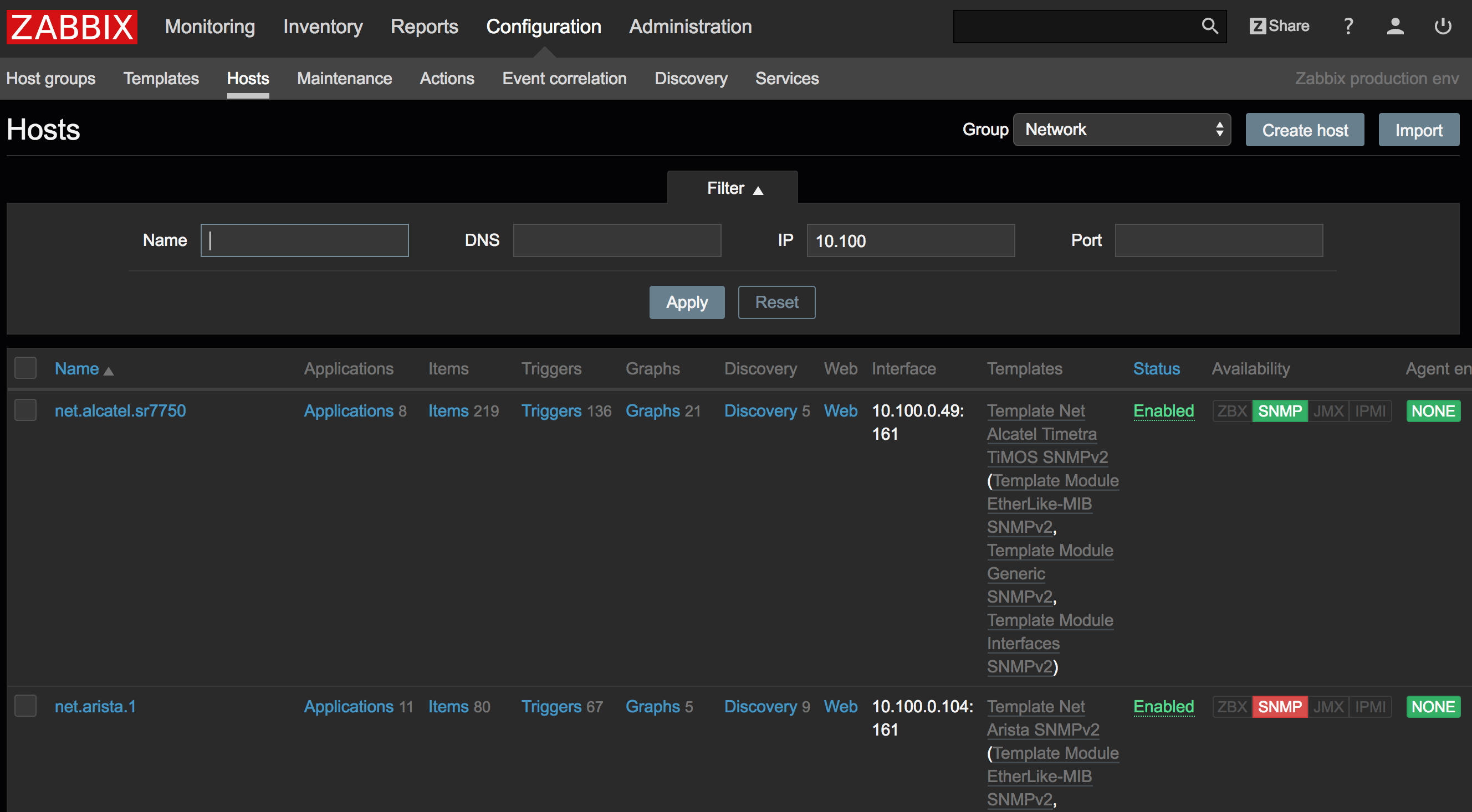Viewport: 1472px width, 812px height.
Task: Collapse the Filter panel
Action: point(733,188)
